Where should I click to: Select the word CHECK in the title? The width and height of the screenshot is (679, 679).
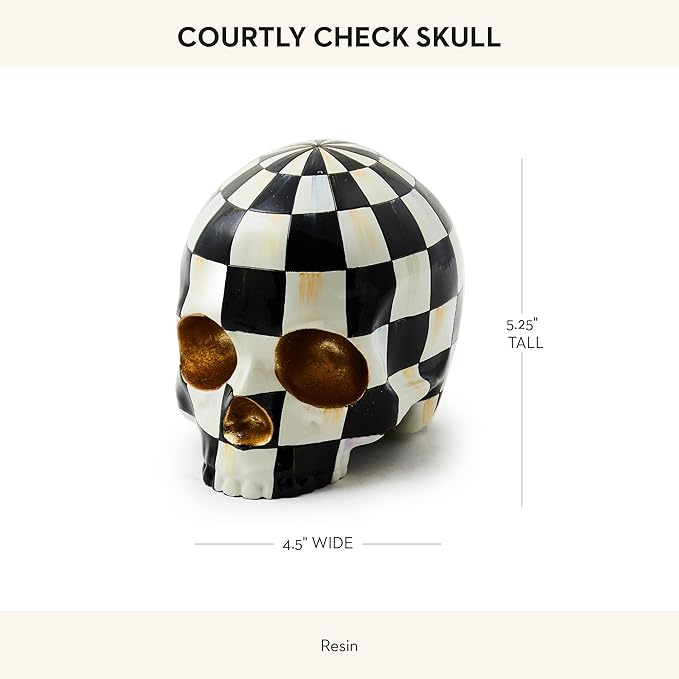point(361,37)
